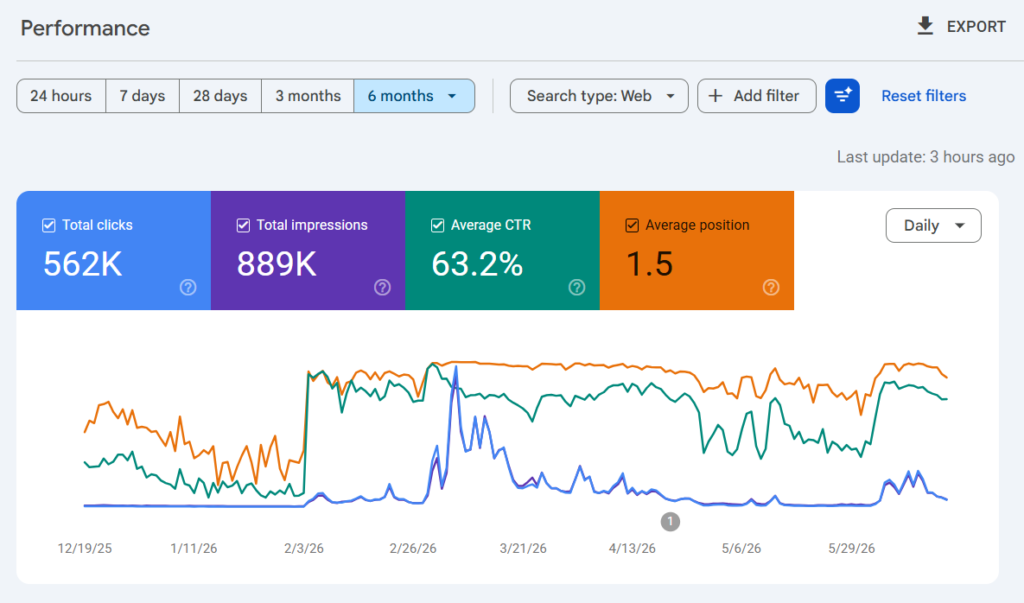
Task: Select the 6 months date range
Action: click(x=414, y=96)
